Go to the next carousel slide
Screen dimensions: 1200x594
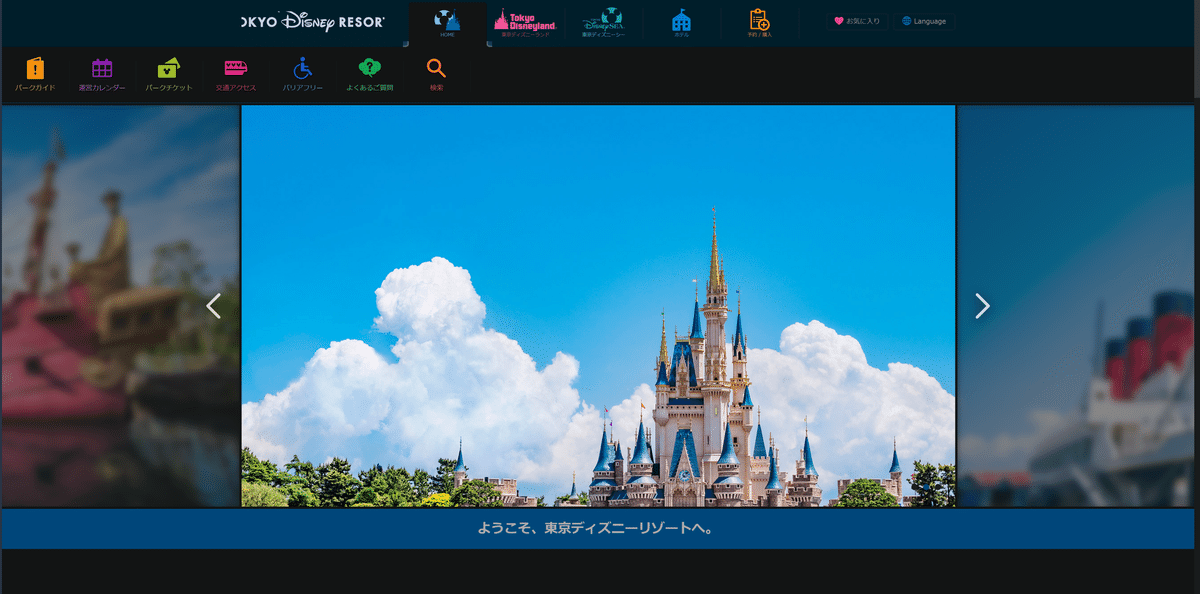[x=982, y=306]
